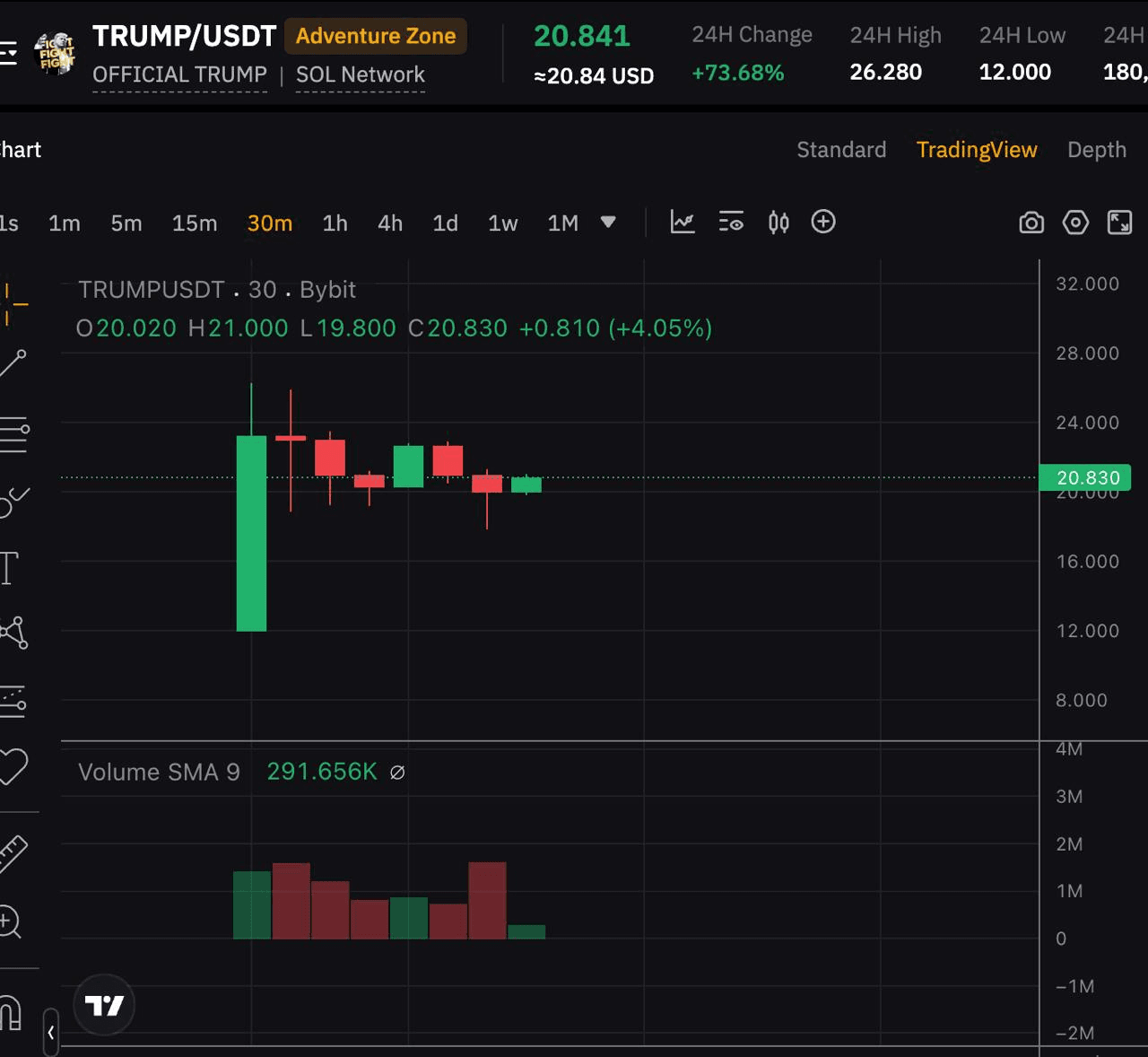Select the 1d timeframe

pyautogui.click(x=446, y=223)
